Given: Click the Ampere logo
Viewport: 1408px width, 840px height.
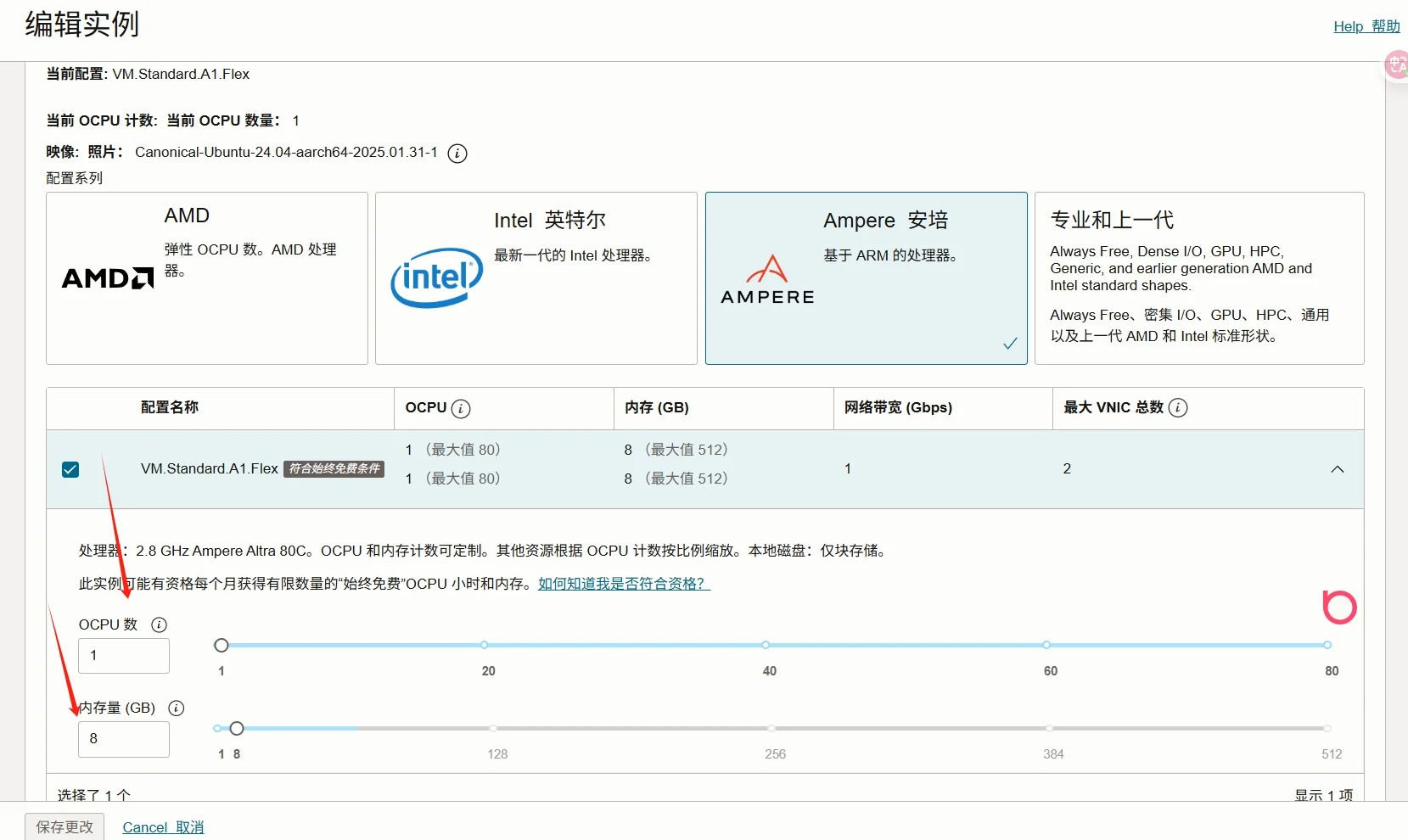Looking at the screenshot, I should pos(767,279).
